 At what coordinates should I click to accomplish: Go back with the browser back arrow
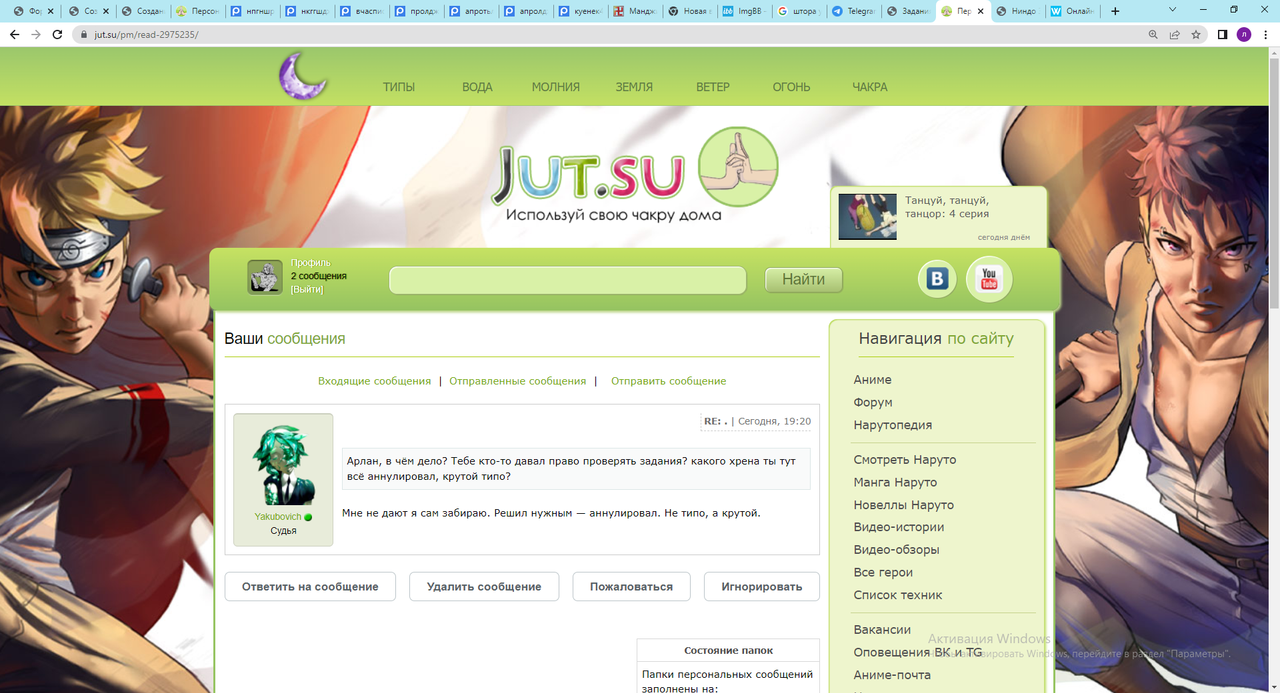click(x=14, y=34)
